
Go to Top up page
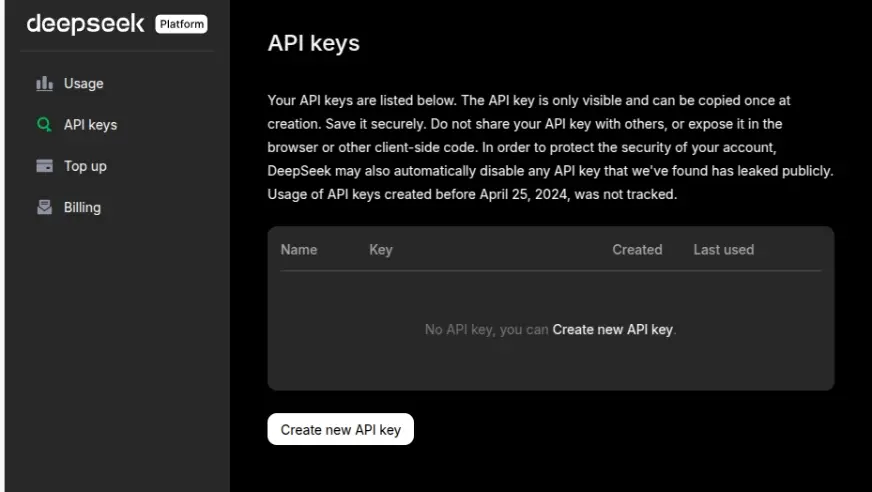tap(85, 166)
